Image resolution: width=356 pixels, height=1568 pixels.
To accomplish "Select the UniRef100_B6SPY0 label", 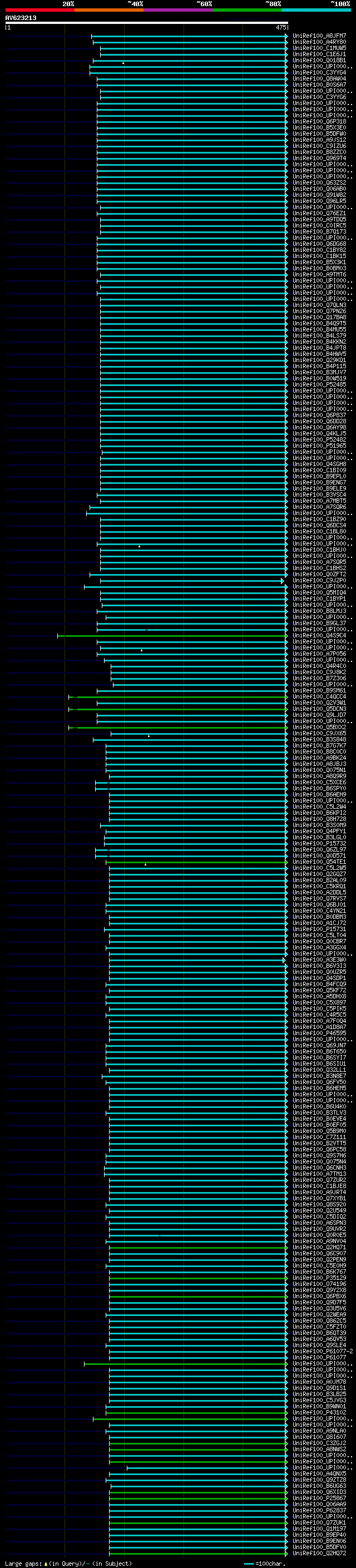I will pos(319,788).
